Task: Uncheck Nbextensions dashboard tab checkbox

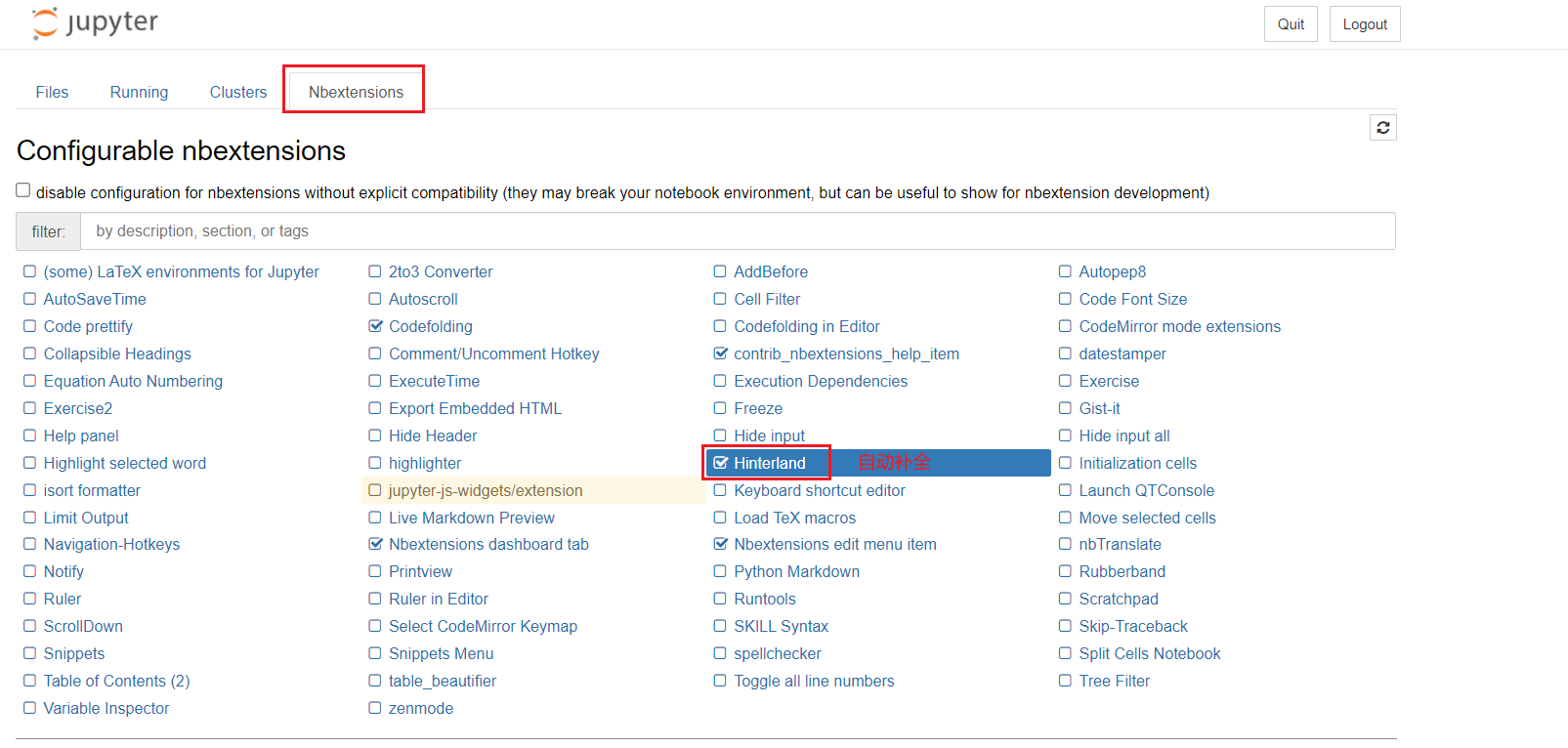Action: click(375, 544)
